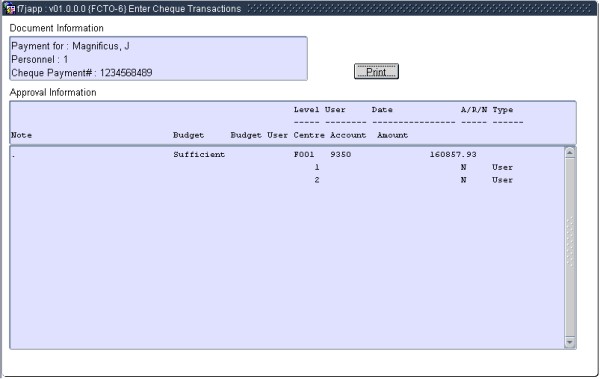Click the 'A/R/N' column header
Screen dimensions: 600x379
474,110
